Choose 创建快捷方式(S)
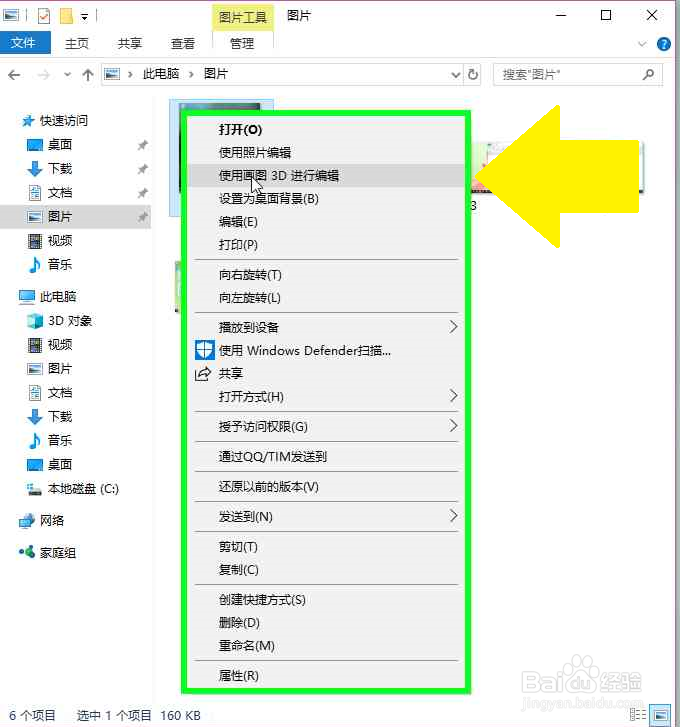 pos(326,599)
